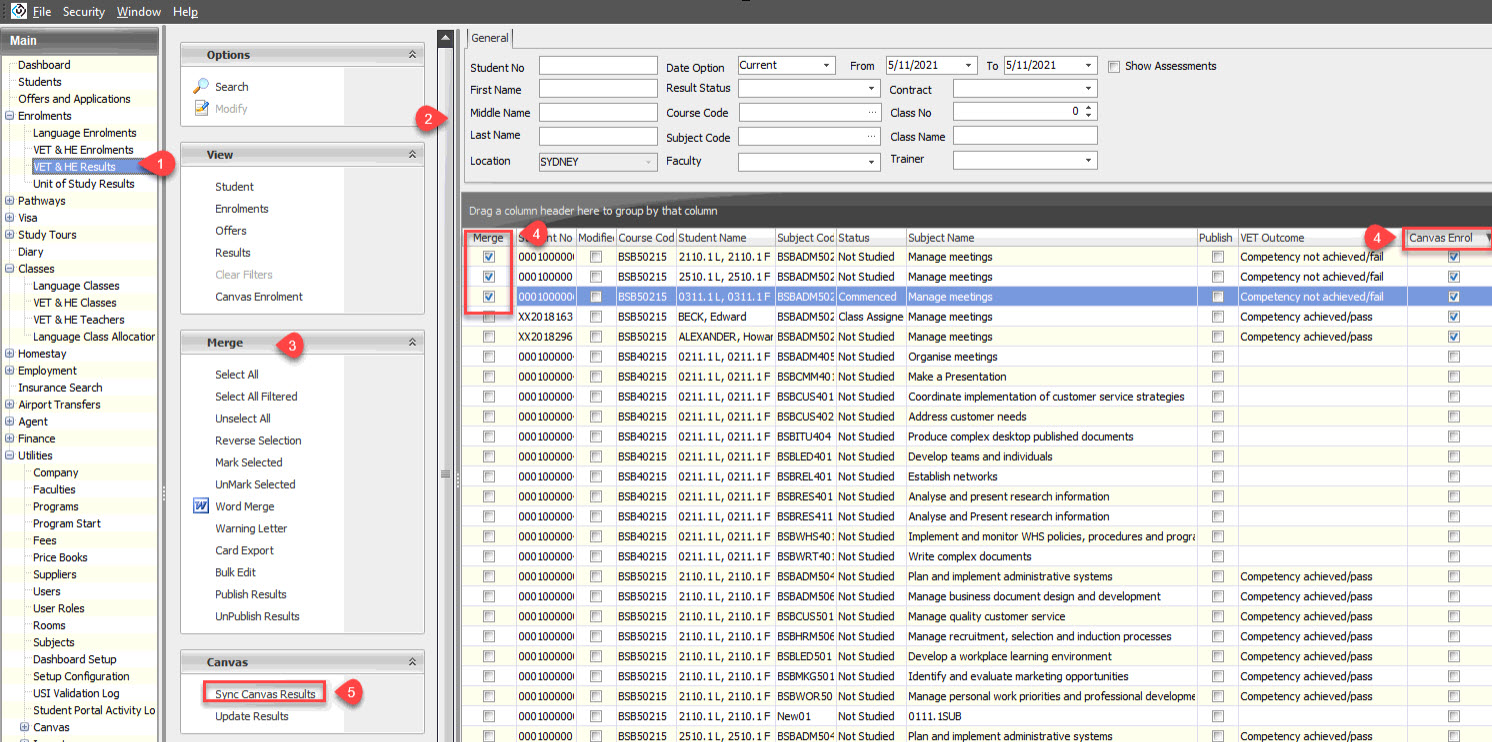Enable the Show Assessments checkbox

click(x=1114, y=66)
